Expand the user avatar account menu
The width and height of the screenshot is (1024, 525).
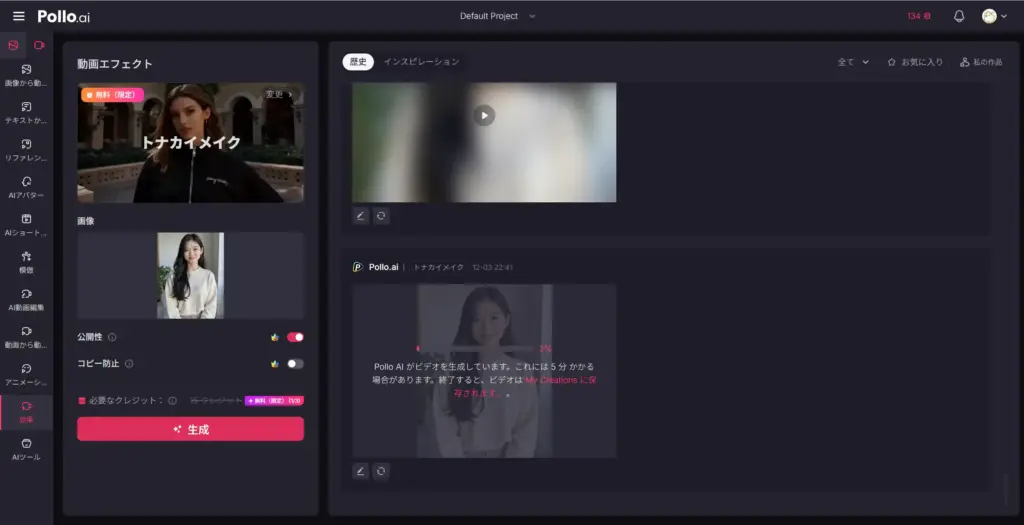click(994, 16)
